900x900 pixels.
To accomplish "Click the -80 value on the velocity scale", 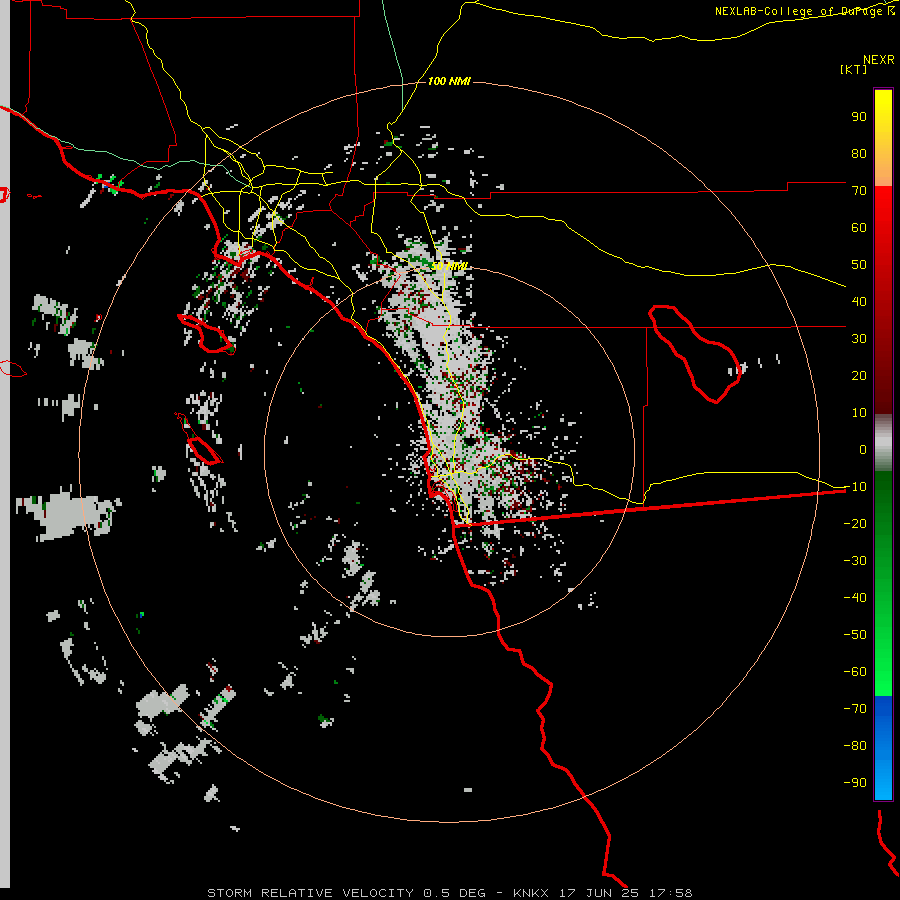I will click(855, 746).
